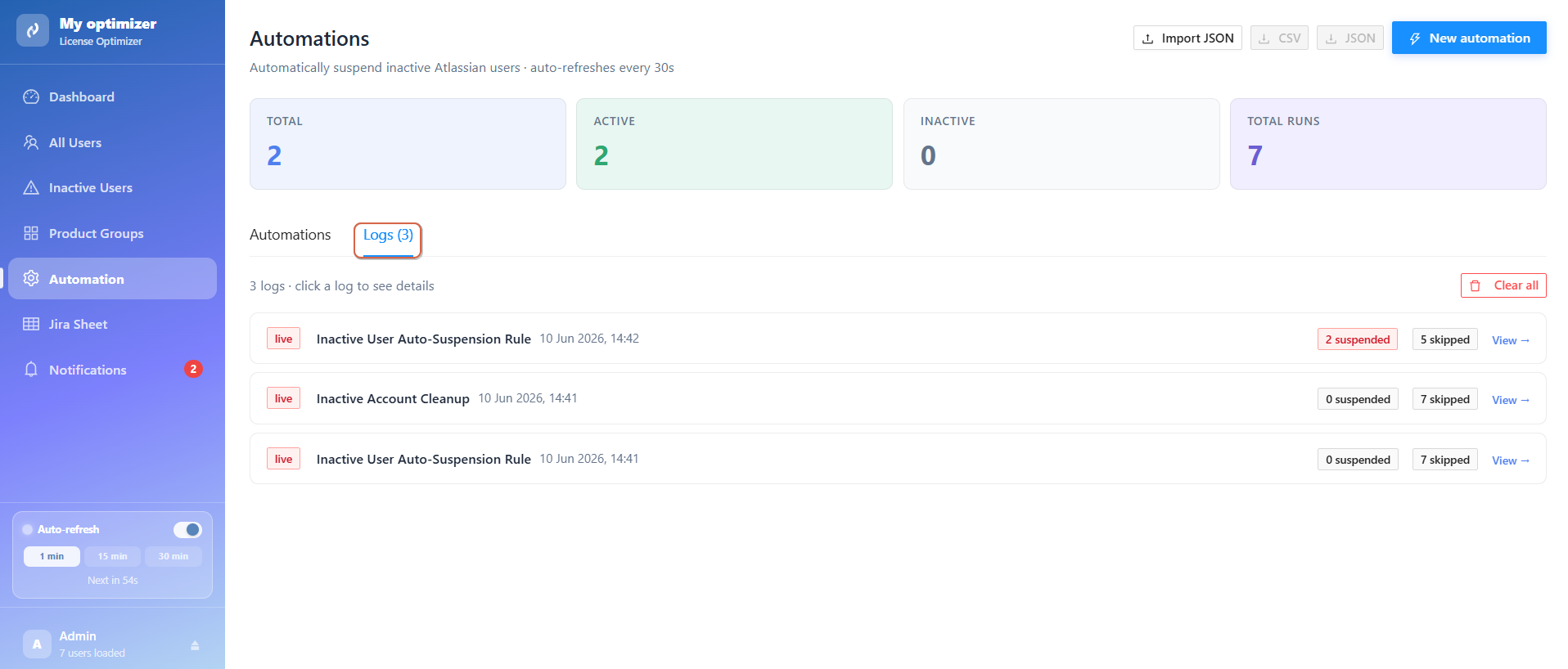View the Inactive Account Cleanup log
The width and height of the screenshot is (1568, 669).
[x=1510, y=400]
